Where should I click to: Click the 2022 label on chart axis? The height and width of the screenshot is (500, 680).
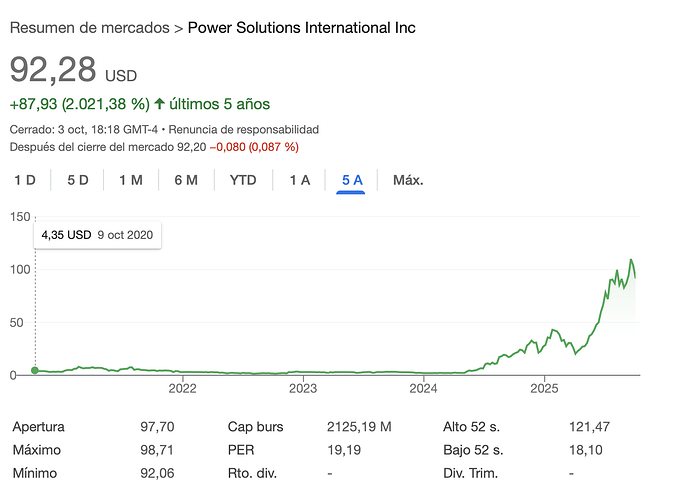[x=182, y=388]
